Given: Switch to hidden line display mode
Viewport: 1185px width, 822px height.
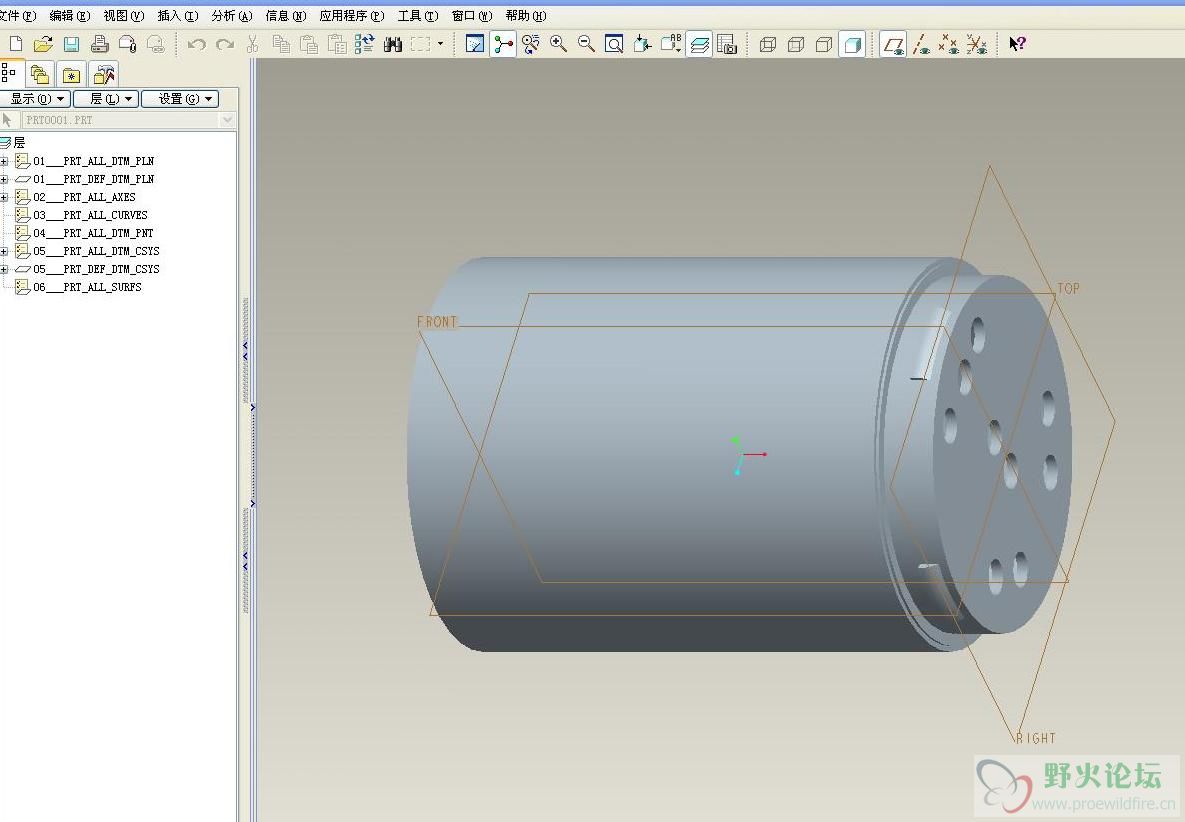Looking at the screenshot, I should [796, 45].
